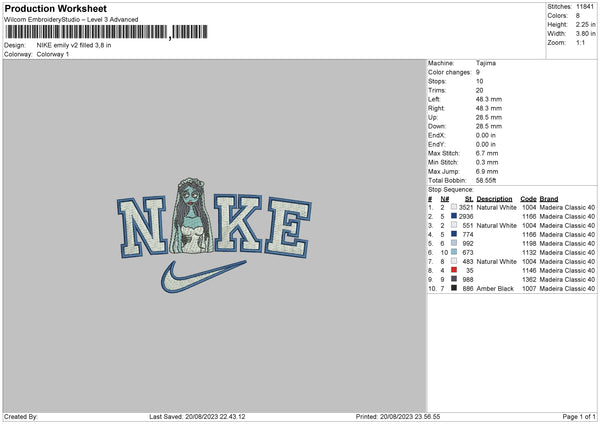Click the letter N in the design

[142, 226]
